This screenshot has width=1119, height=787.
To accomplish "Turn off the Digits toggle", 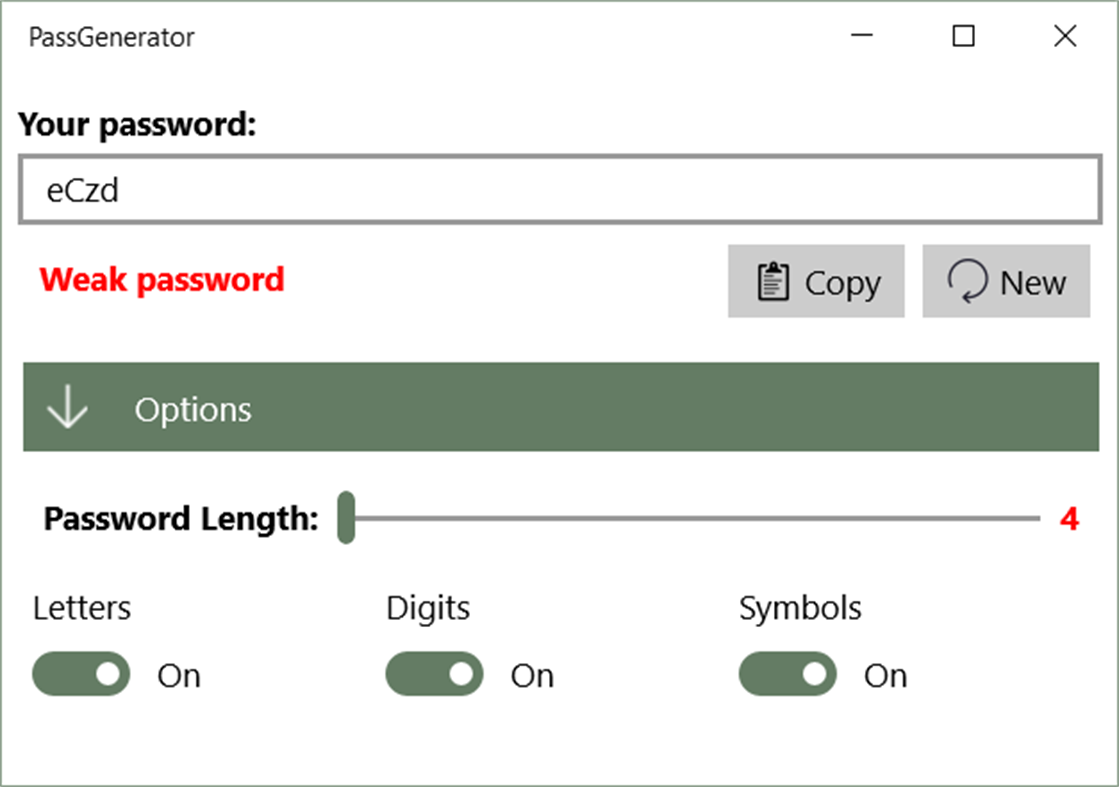I will point(434,674).
